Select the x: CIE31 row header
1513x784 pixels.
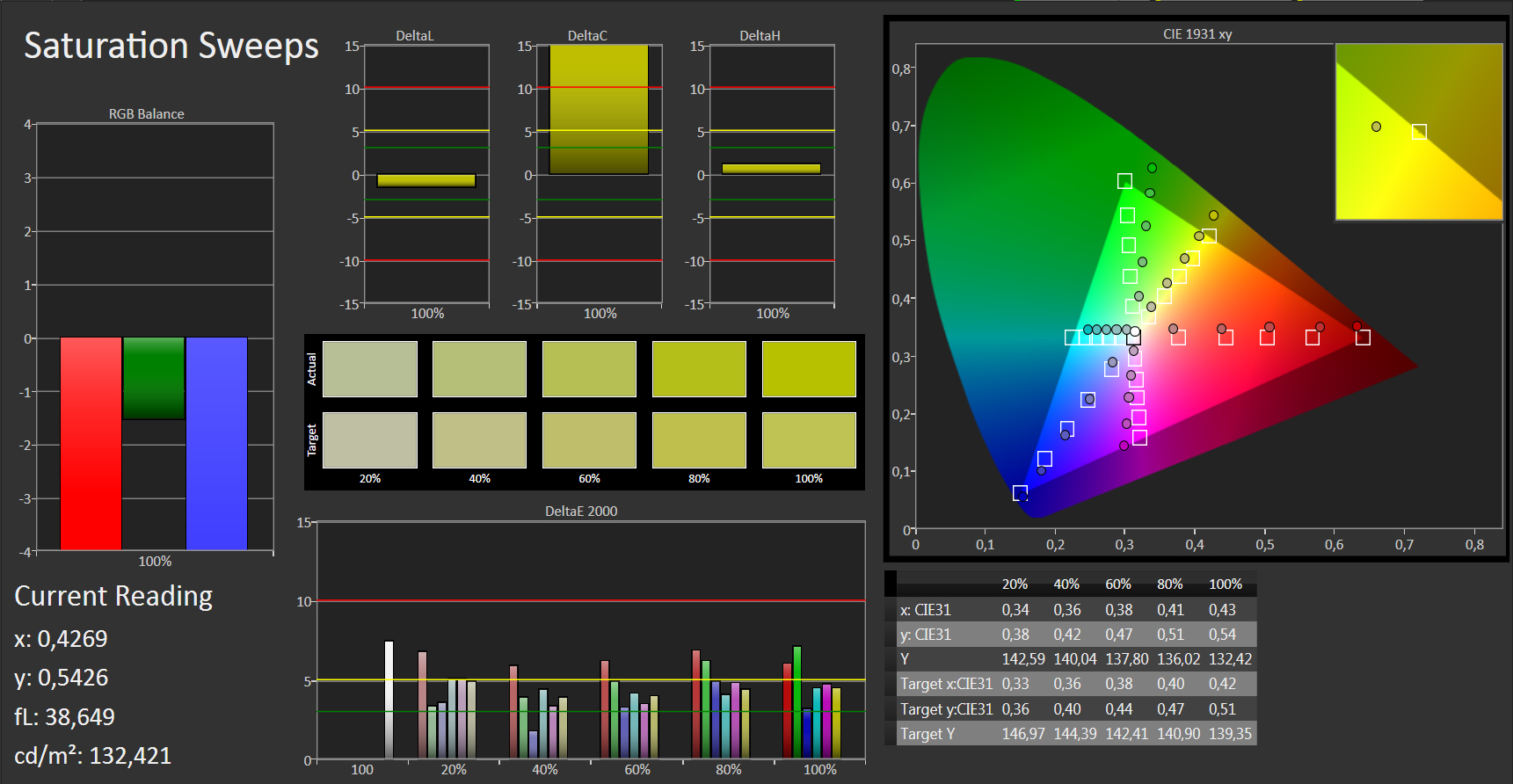925,610
